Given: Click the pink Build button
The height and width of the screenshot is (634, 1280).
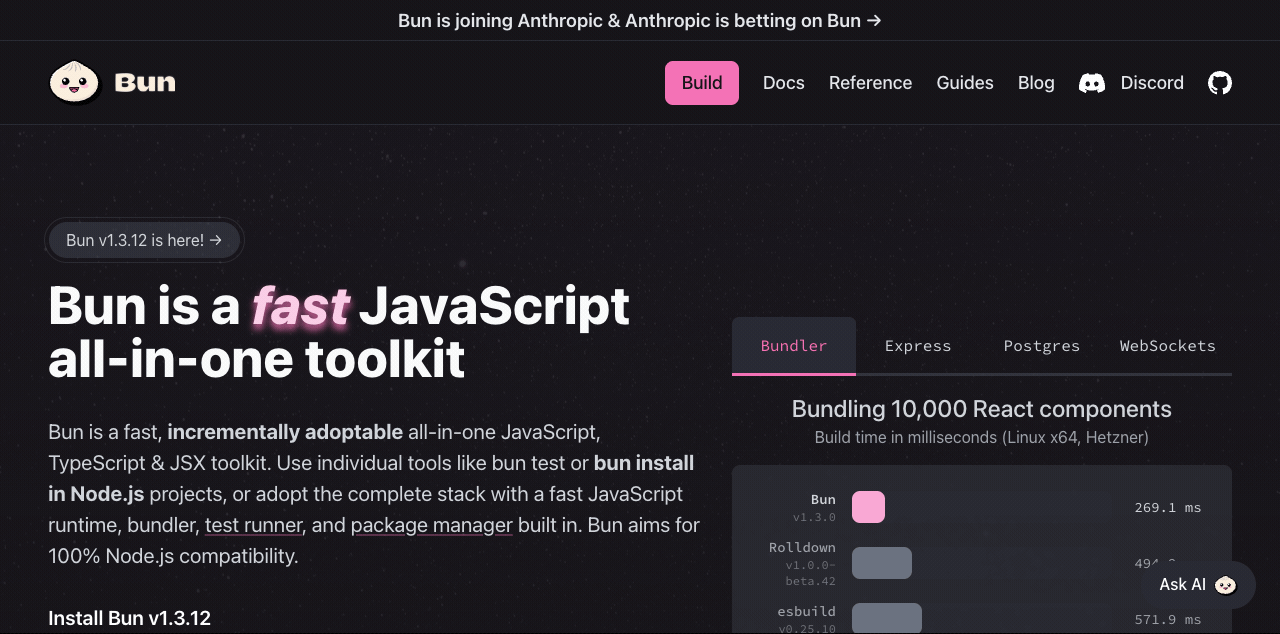Looking at the screenshot, I should coord(702,83).
